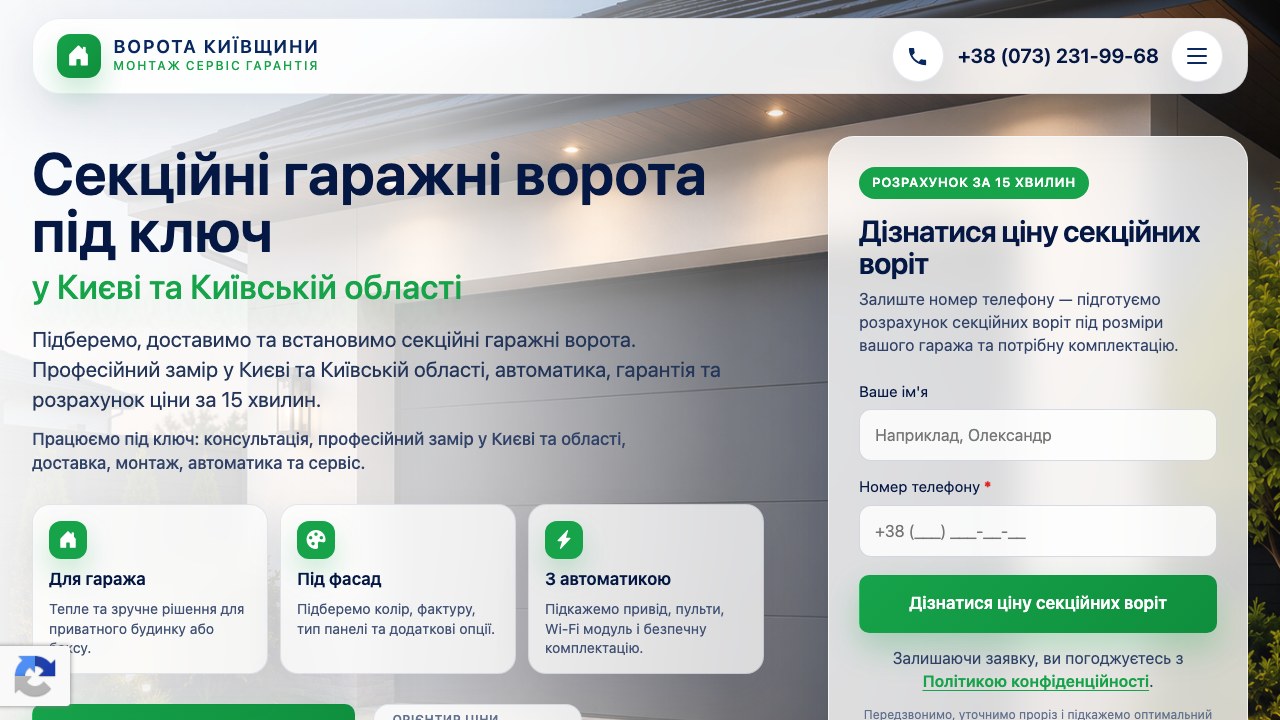1280x720 pixels.
Task: Click paragraph starting 'Підберемо, доставимо та встановимо'
Action: [x=376, y=370]
